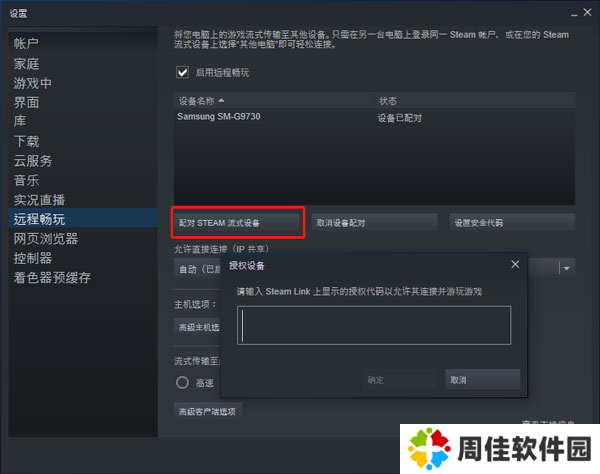Go to the 控制器 settings category
This screenshot has width=600, height=474.
33,258
